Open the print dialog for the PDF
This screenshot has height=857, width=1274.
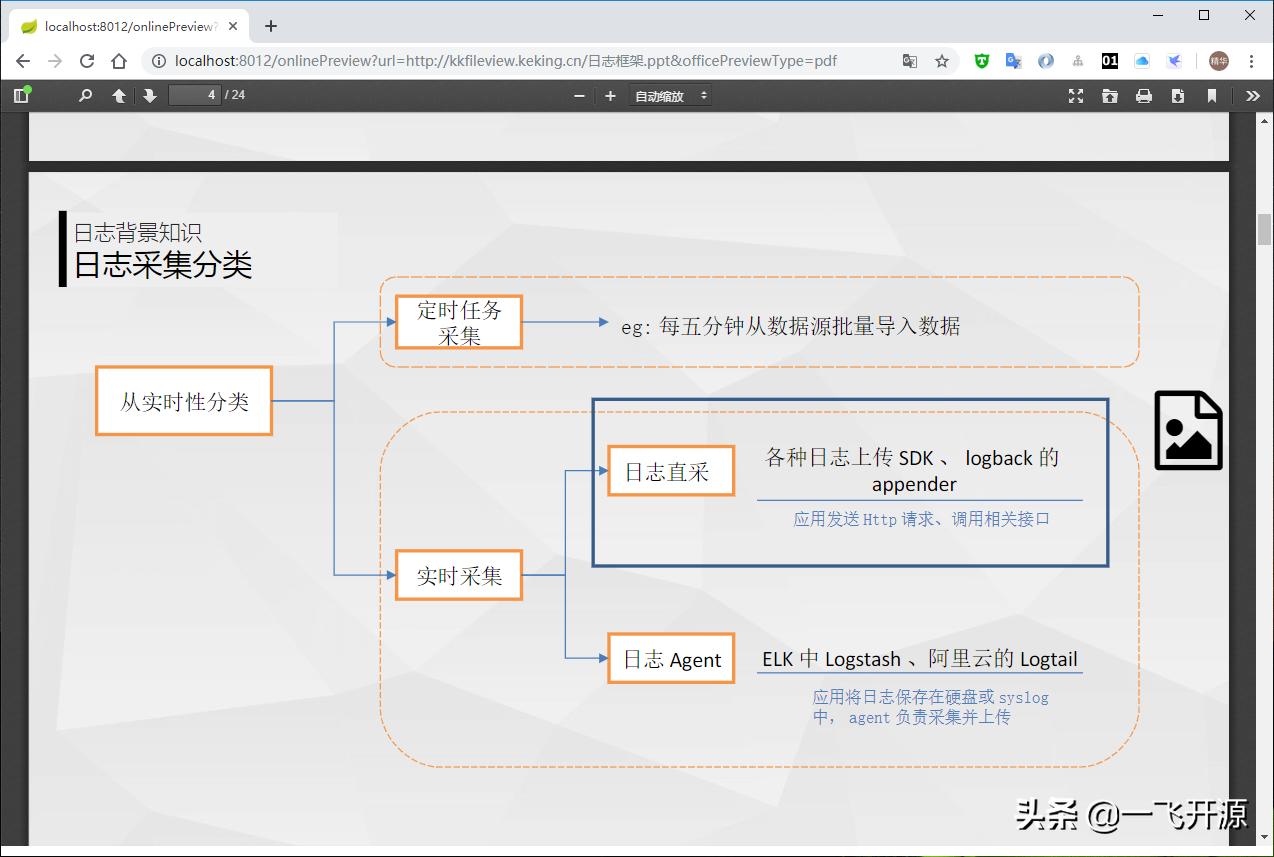tap(1144, 96)
